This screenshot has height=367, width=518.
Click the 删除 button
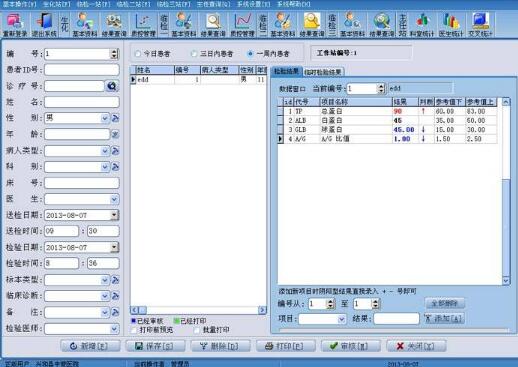(x=220, y=346)
